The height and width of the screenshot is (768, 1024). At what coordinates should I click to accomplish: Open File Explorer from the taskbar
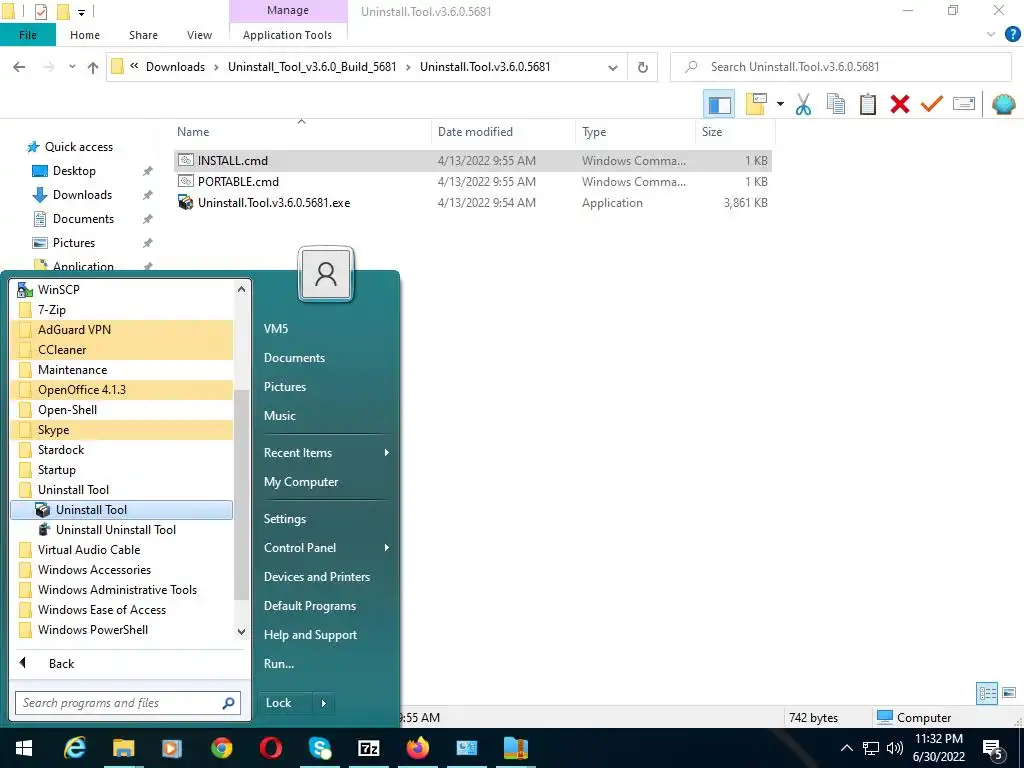(123, 748)
